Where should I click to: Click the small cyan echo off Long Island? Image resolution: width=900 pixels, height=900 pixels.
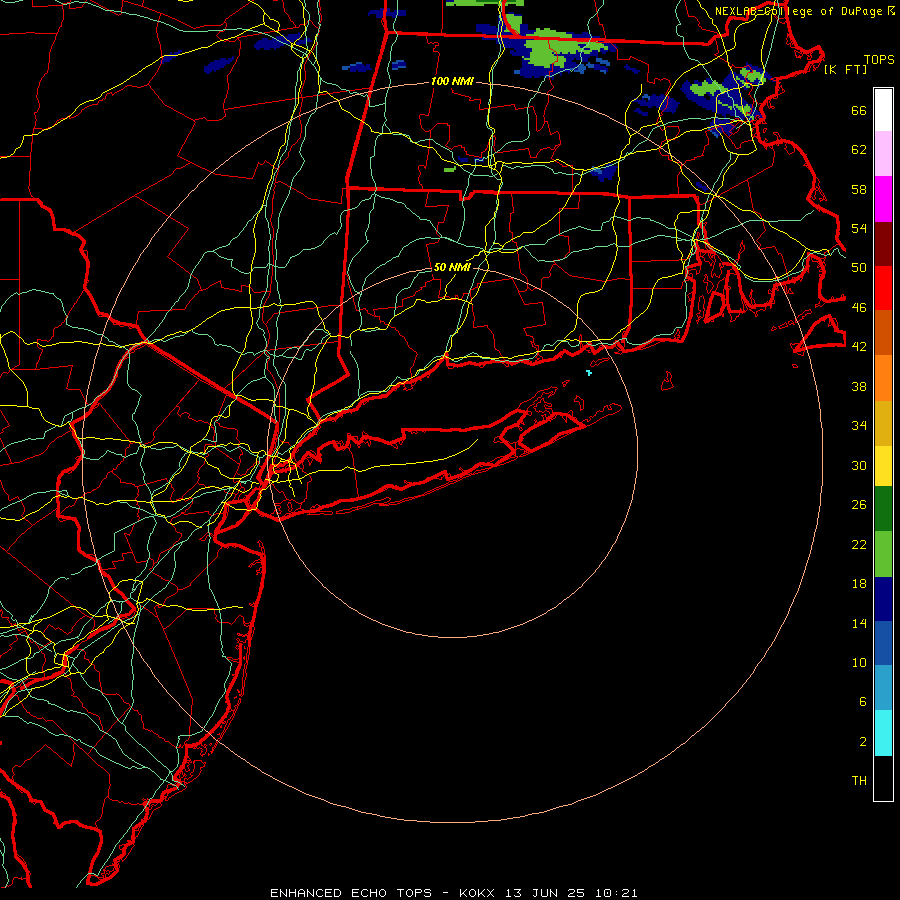(589, 373)
